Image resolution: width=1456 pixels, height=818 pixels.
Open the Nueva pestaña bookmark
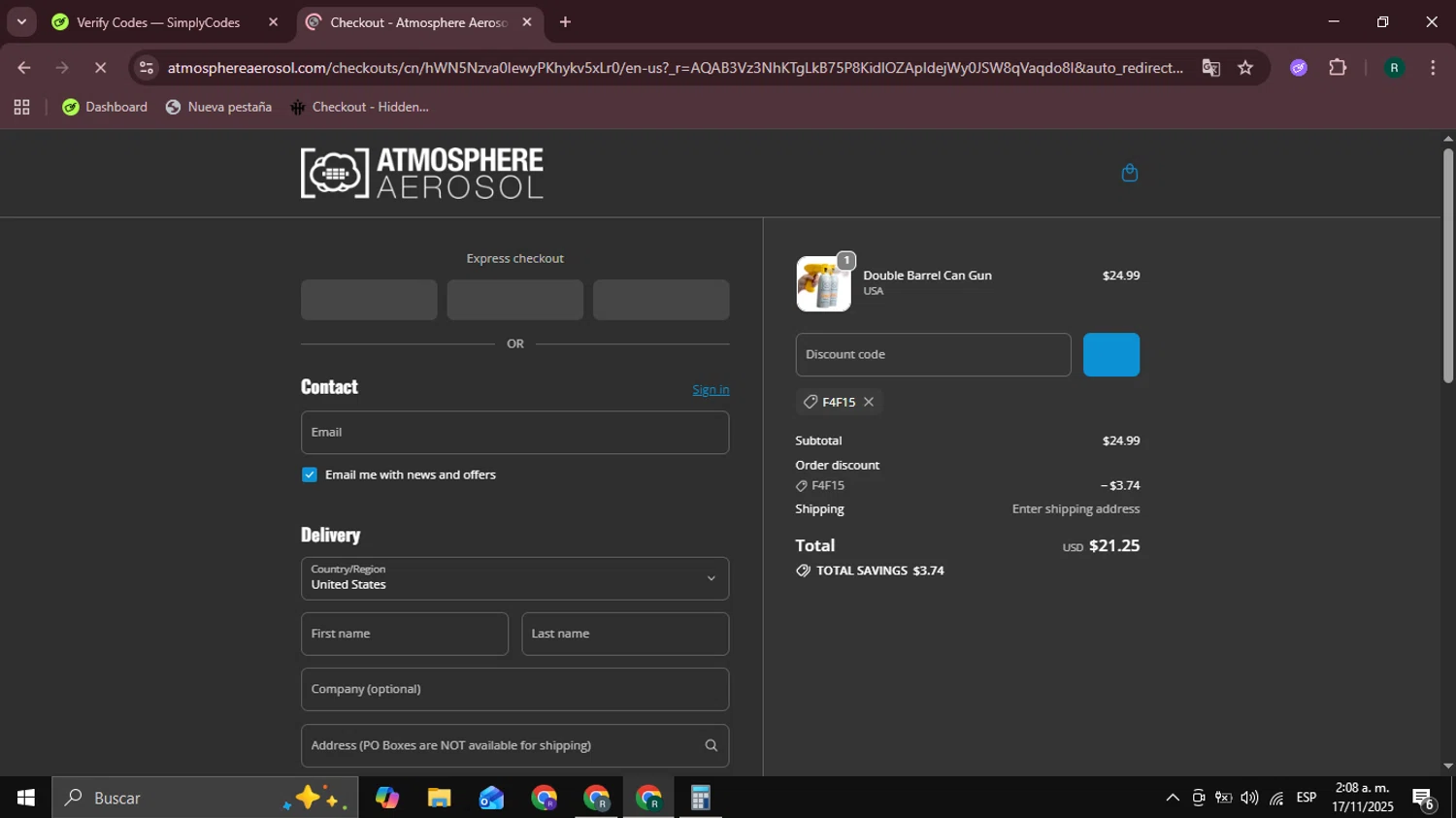(x=218, y=108)
